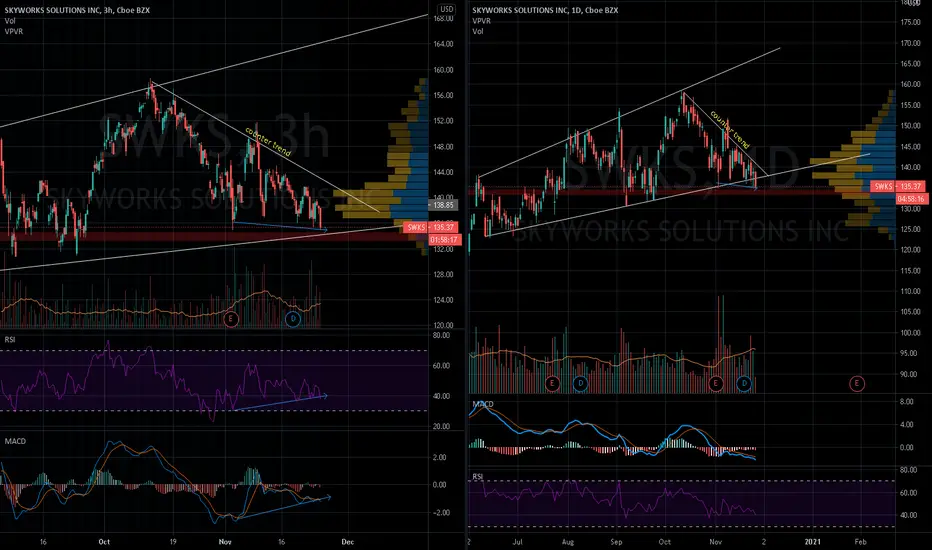Select the counter trend text on 3h chart
This screenshot has width=932, height=550.
click(268, 142)
